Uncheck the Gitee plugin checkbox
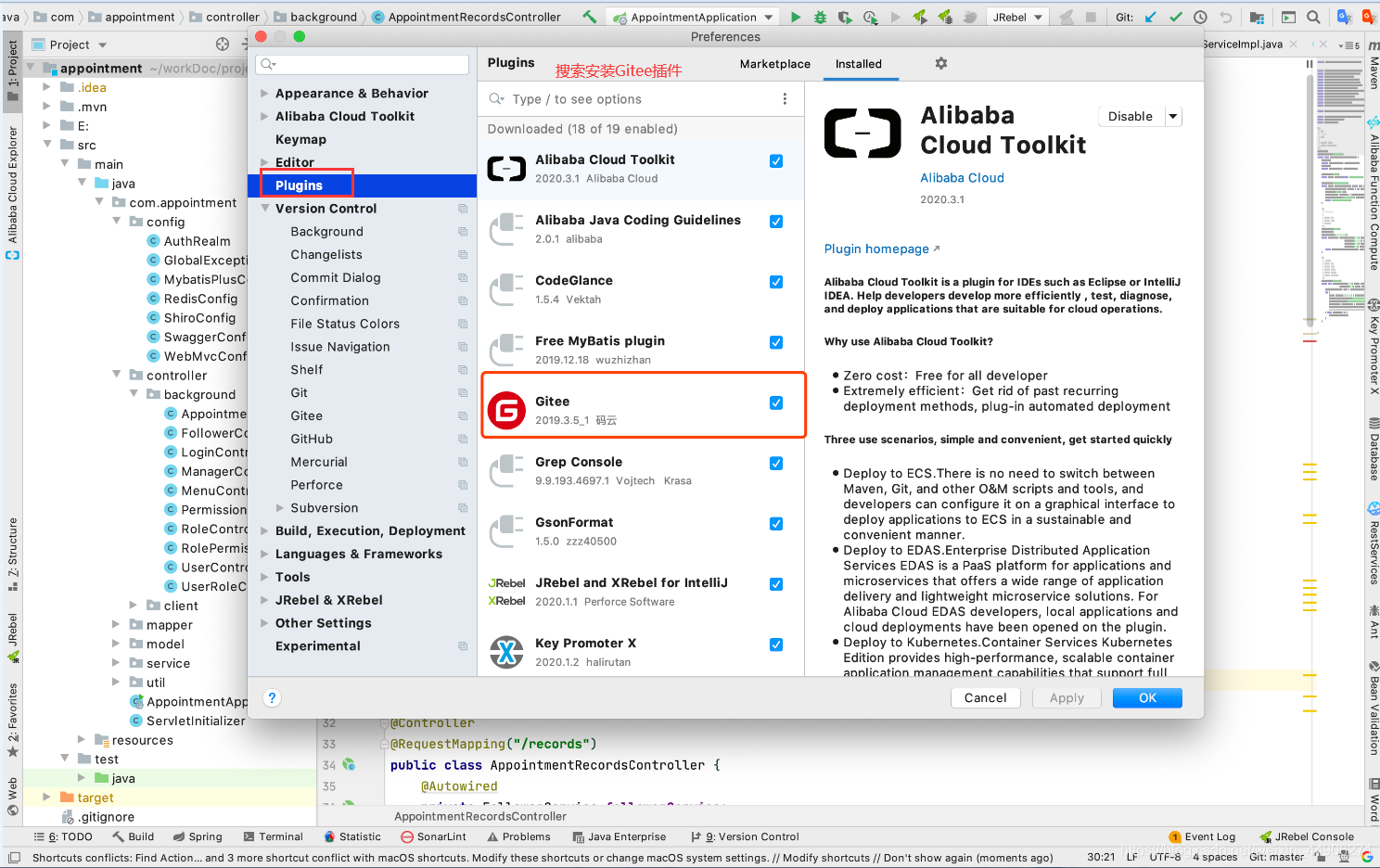 click(x=776, y=402)
